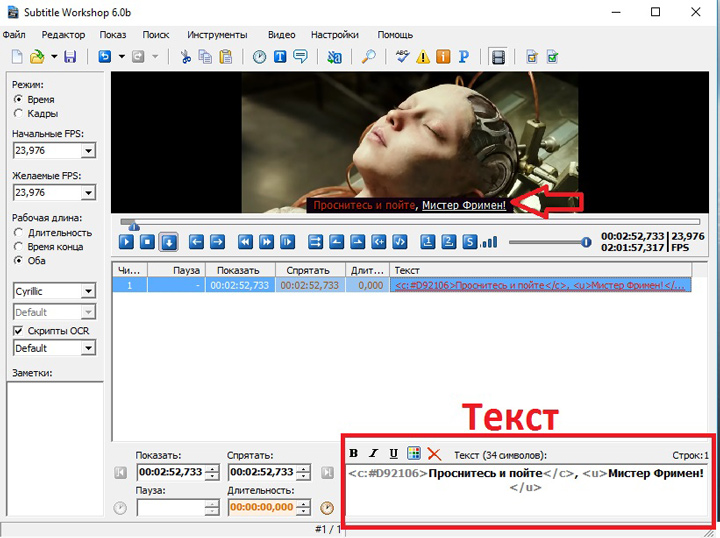Image resolution: width=720 pixels, height=538 pixels.
Task: Click the Спрятать column header
Action: [x=310, y=270]
